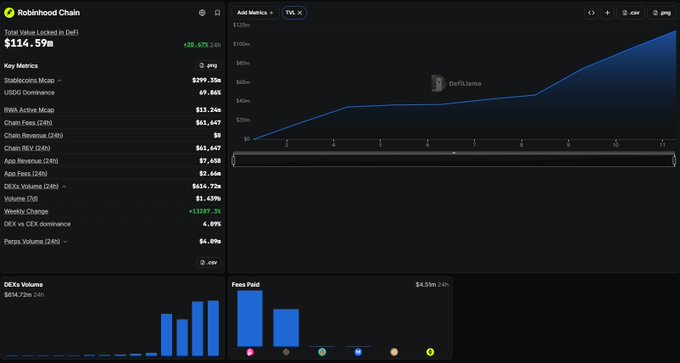Open the Chain REV (24h) link

pyautogui.click(x=27, y=148)
